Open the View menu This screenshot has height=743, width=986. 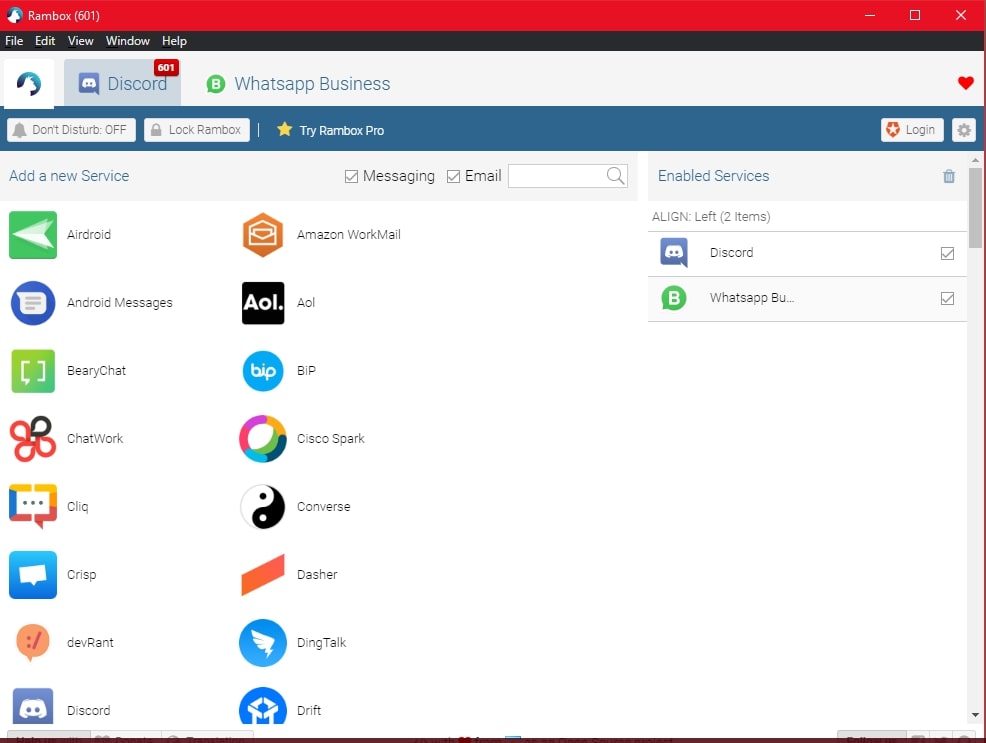coord(80,41)
